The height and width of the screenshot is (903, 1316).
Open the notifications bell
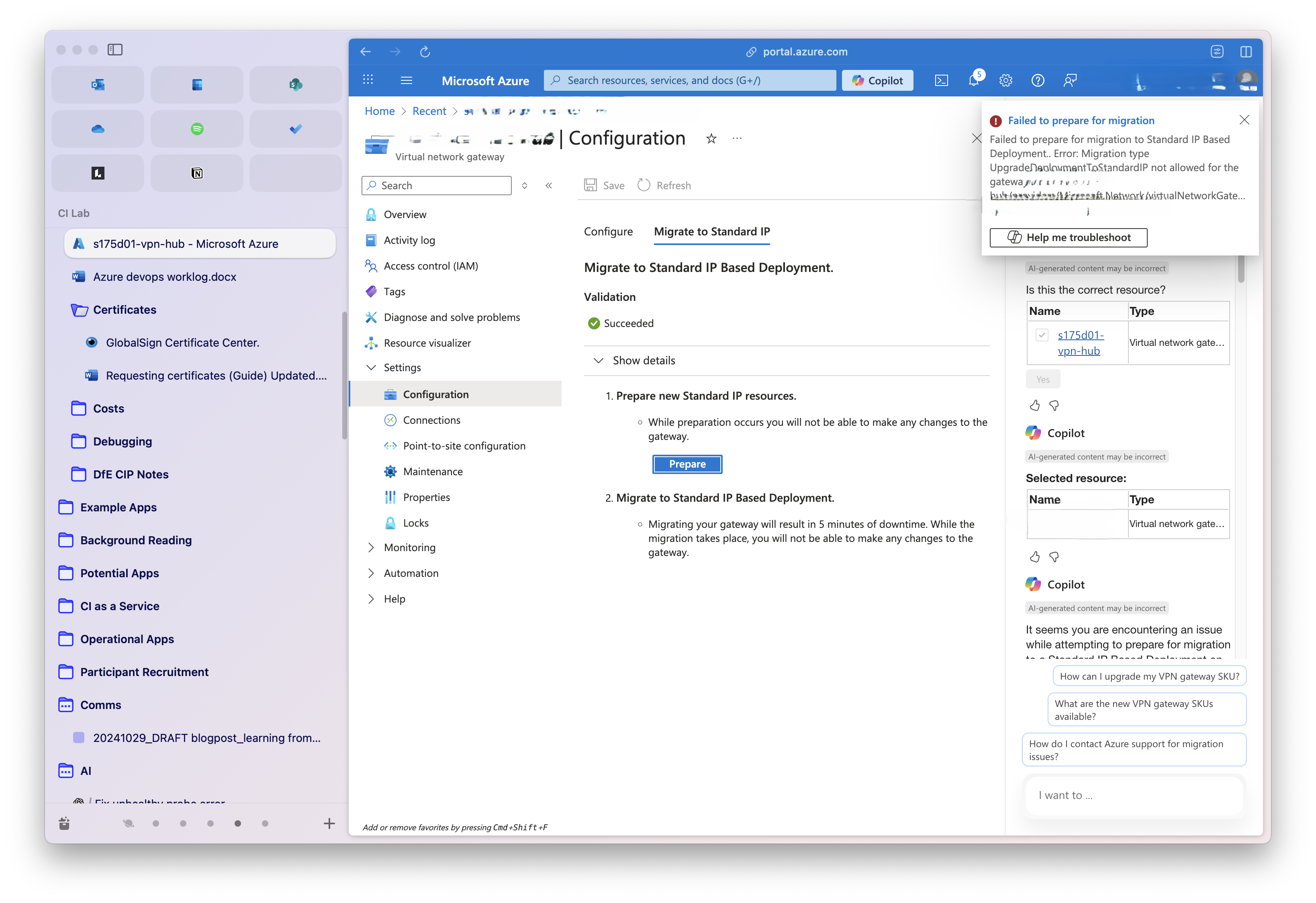973,80
